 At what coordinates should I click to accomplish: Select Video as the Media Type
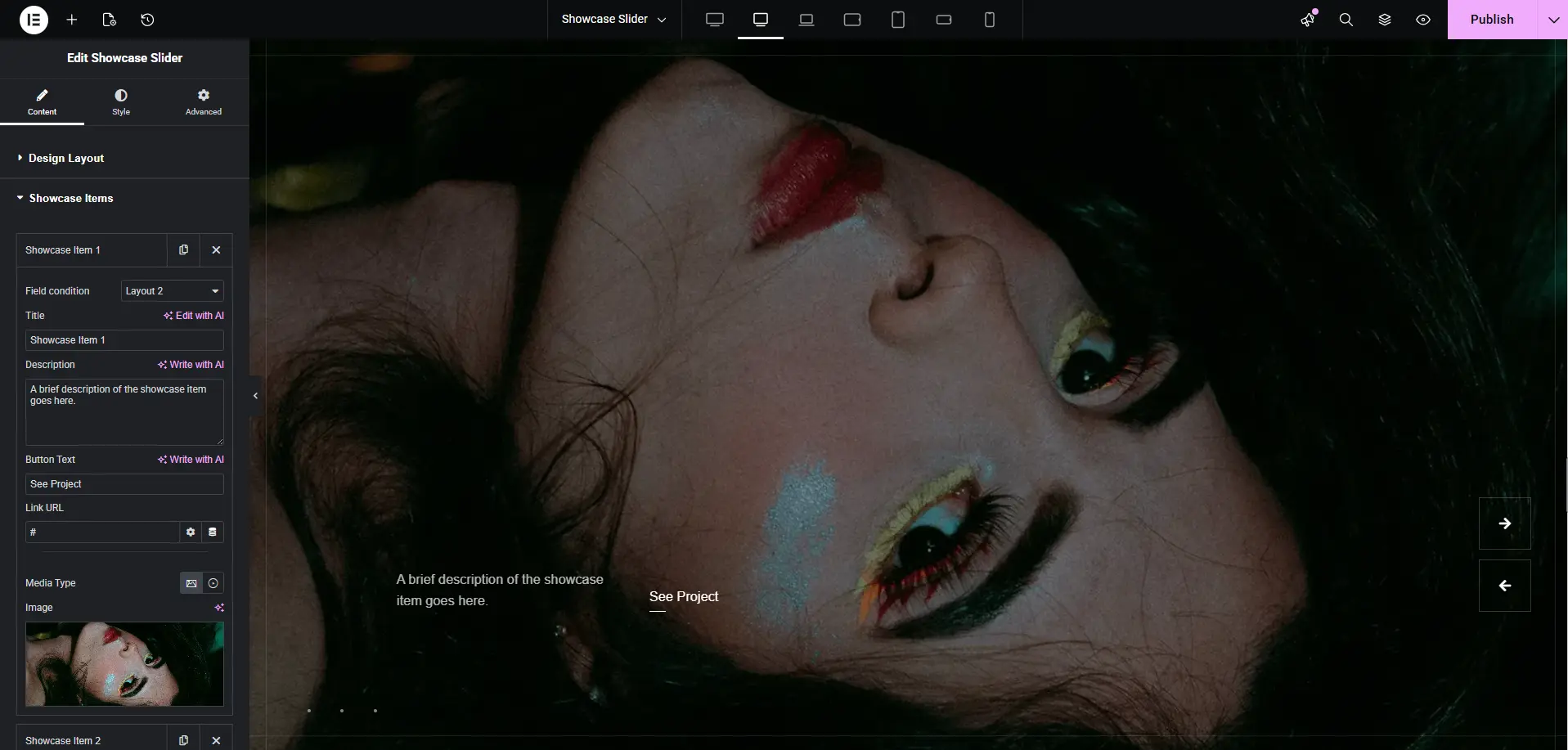pos(213,583)
